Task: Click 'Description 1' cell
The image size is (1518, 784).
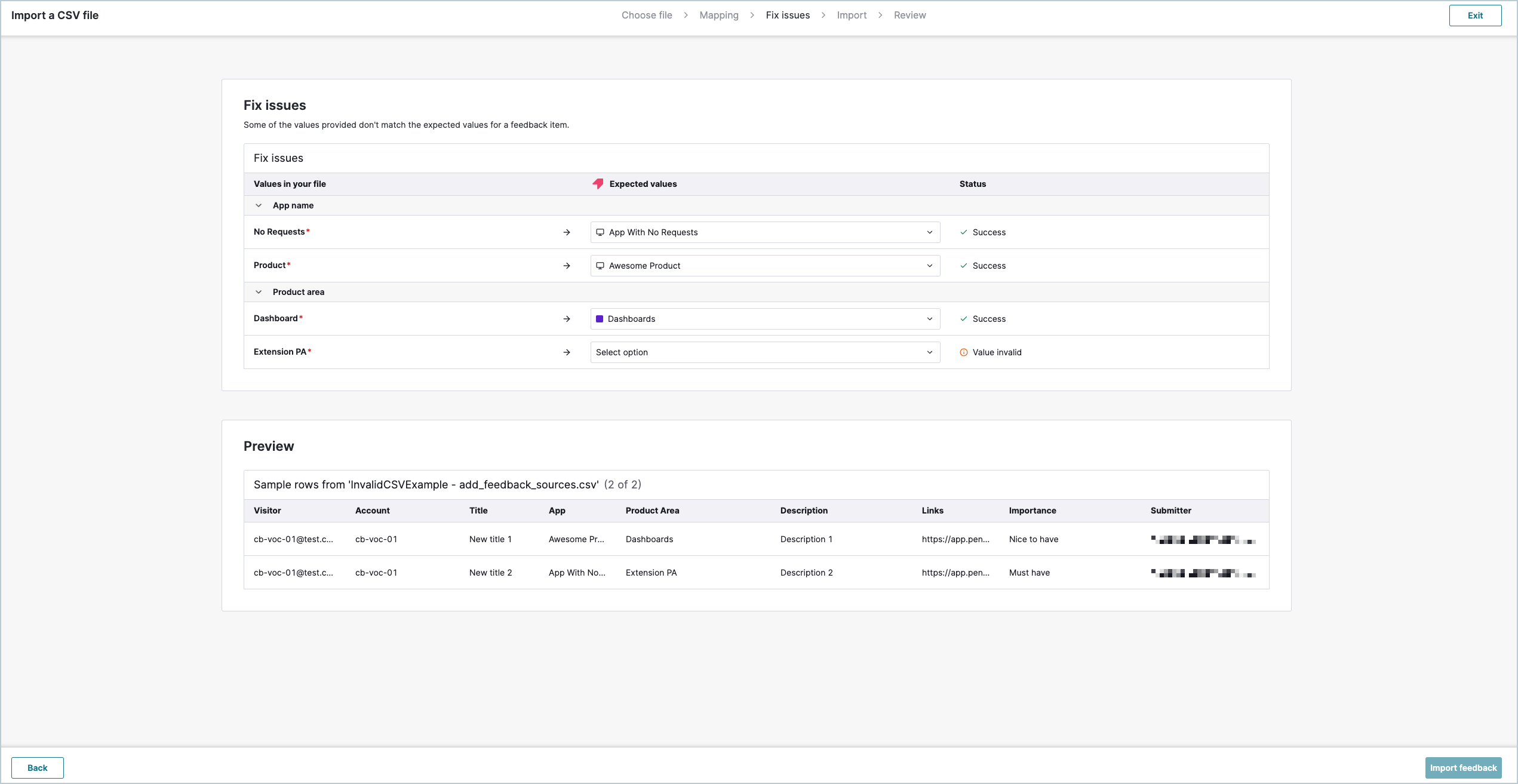Action: point(806,539)
